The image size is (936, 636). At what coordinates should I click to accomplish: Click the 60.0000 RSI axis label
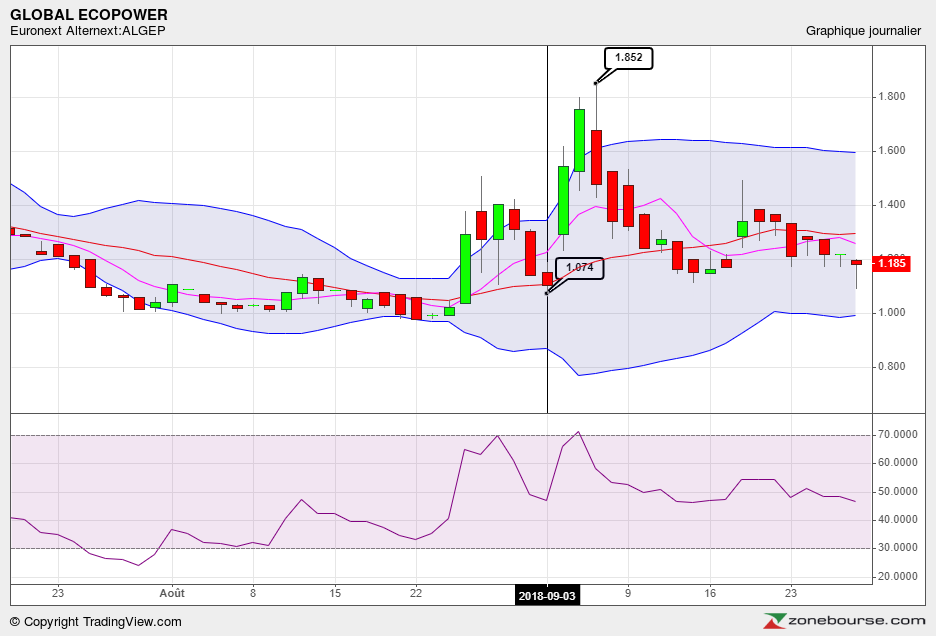[x=897, y=463]
